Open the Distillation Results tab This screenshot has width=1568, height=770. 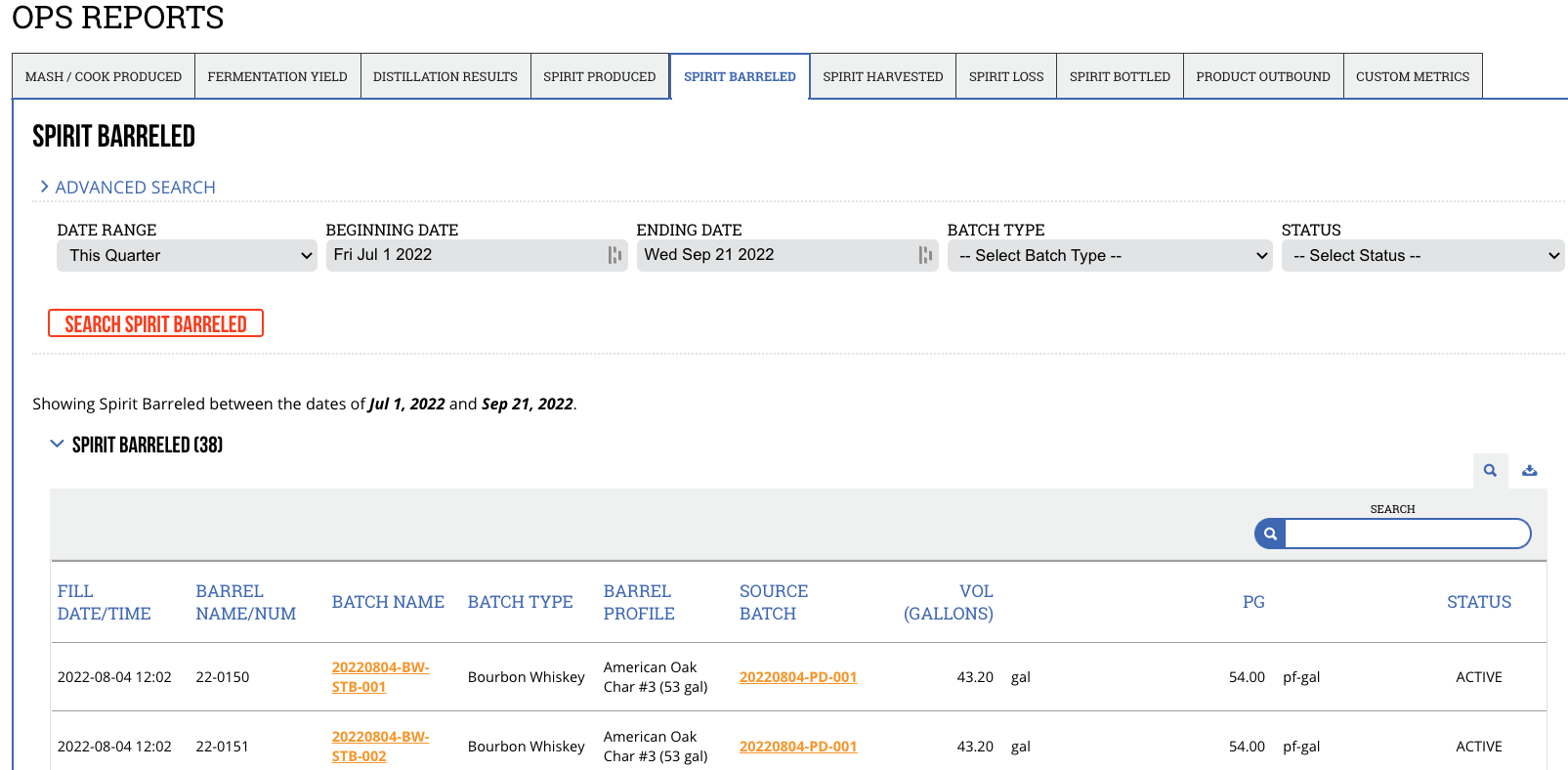pos(445,76)
